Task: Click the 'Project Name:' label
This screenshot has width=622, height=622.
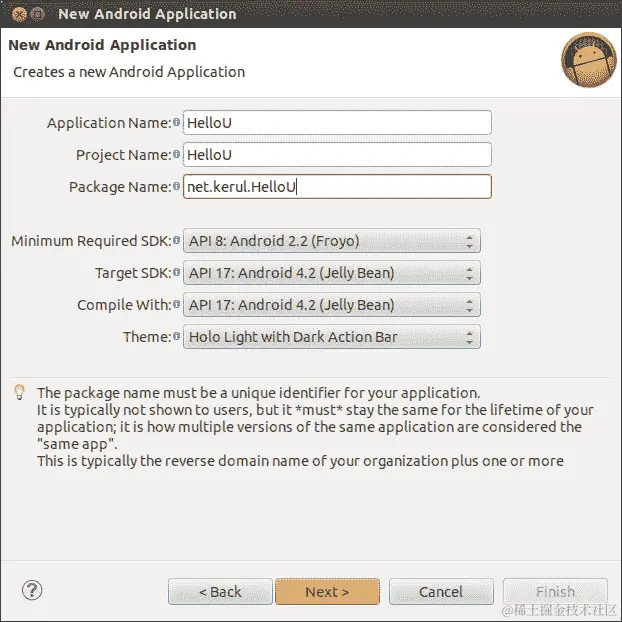Action: [x=124, y=155]
